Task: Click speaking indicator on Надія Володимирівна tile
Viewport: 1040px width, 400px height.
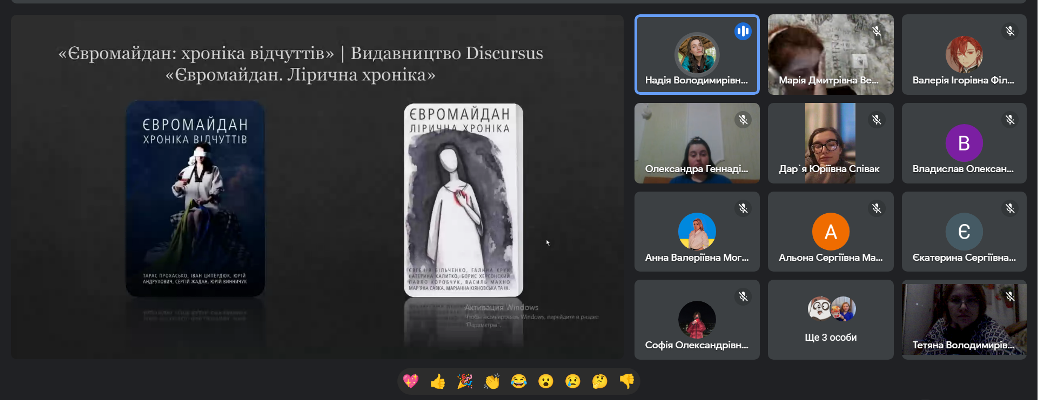Action: (743, 31)
